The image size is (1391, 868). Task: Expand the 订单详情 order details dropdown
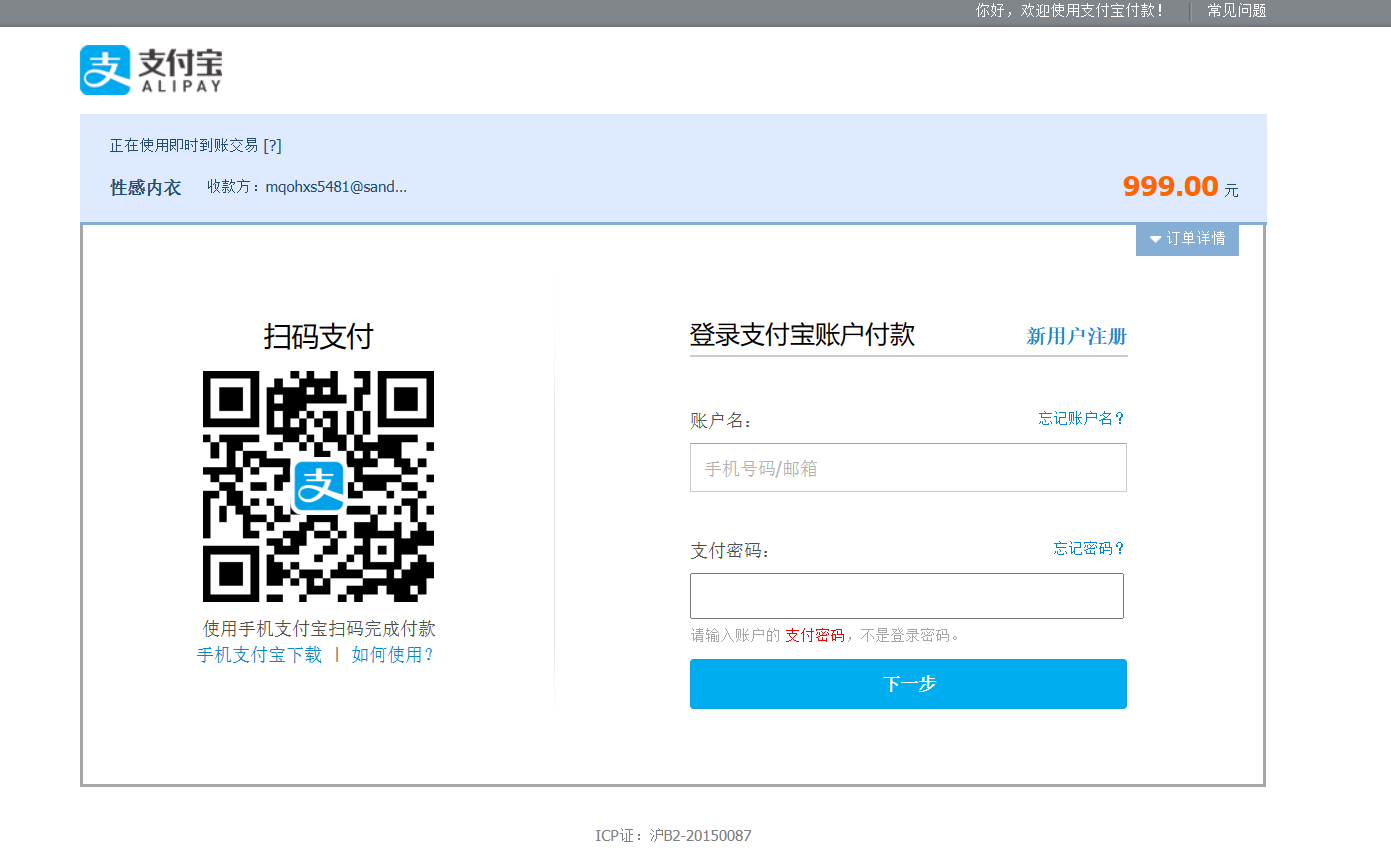coord(1187,239)
